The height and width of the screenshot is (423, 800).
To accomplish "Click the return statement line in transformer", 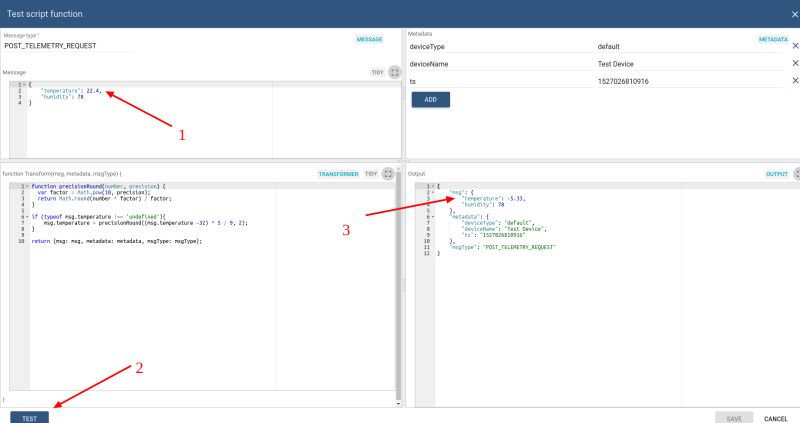I will [116, 241].
